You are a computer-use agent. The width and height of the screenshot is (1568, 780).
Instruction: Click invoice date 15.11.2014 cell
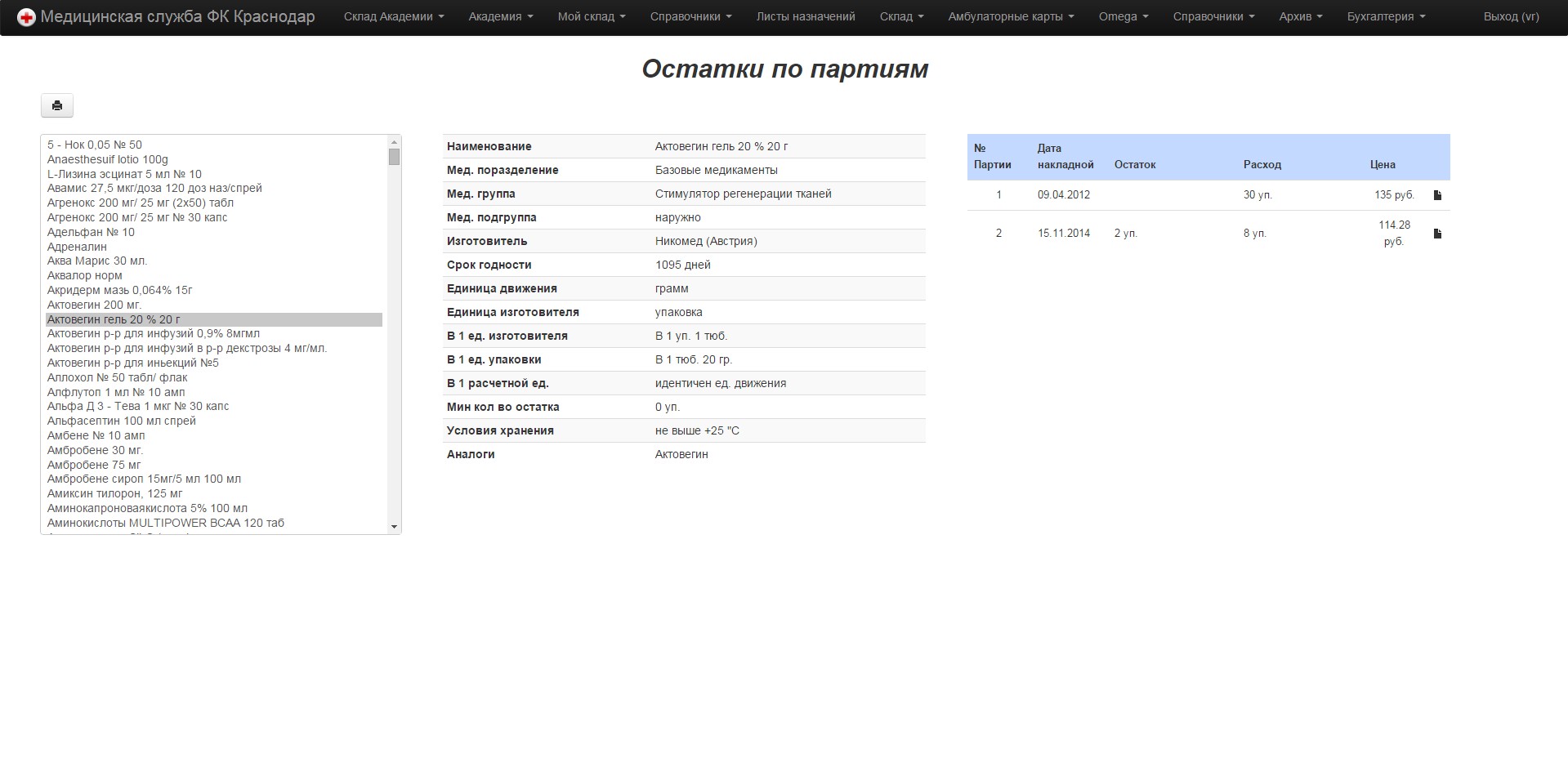[1064, 233]
